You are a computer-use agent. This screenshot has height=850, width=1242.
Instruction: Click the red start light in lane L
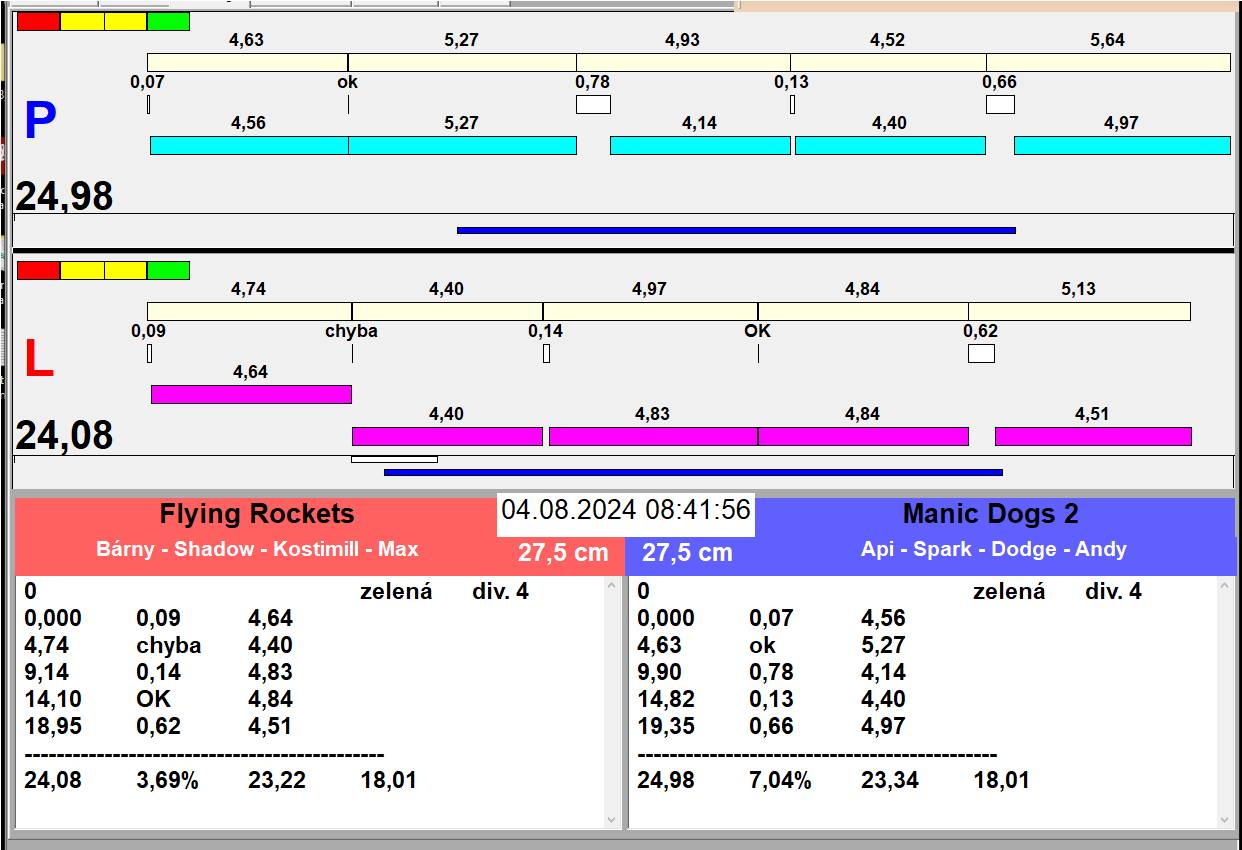(x=38, y=270)
